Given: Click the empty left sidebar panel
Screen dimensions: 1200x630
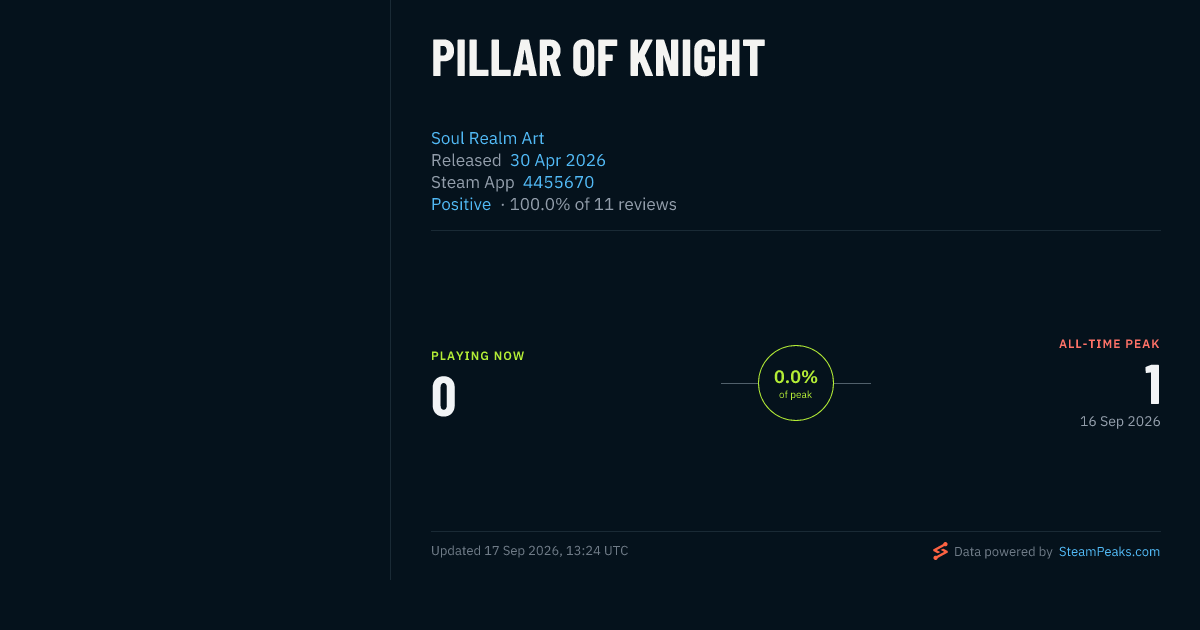Looking at the screenshot, I should coord(195,290).
